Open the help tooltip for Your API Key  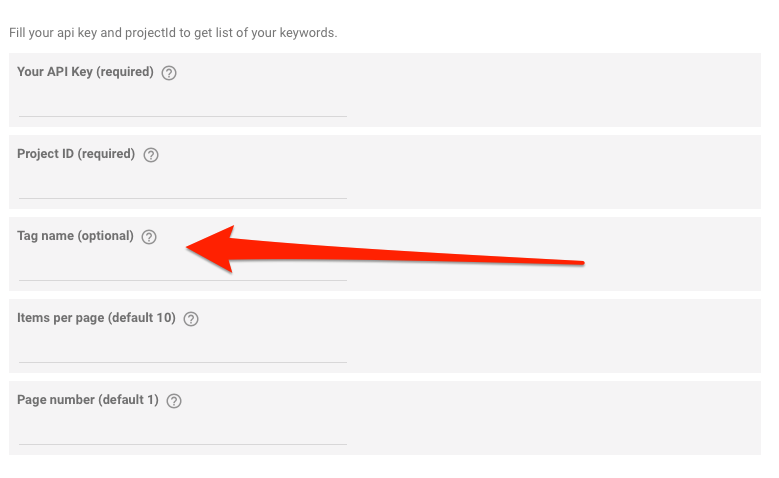pyautogui.click(x=169, y=73)
